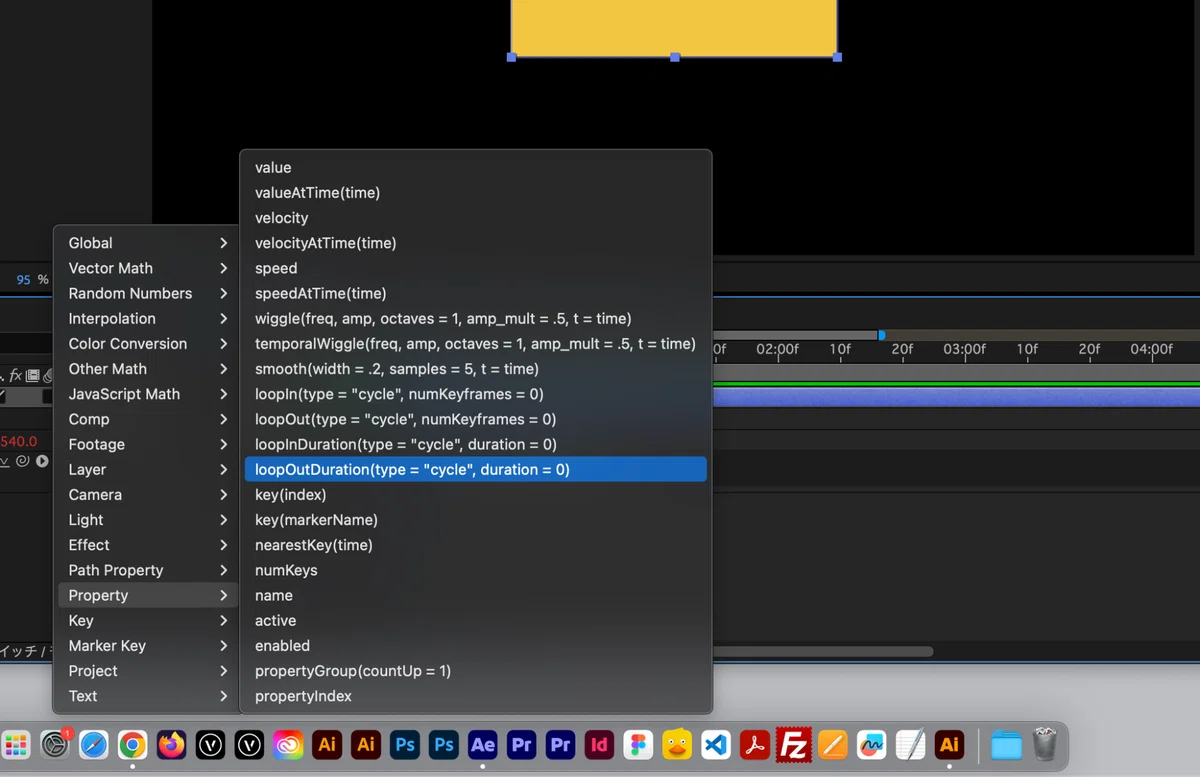
Task: Click the blue current-time indicator on timeline
Action: click(x=881, y=335)
